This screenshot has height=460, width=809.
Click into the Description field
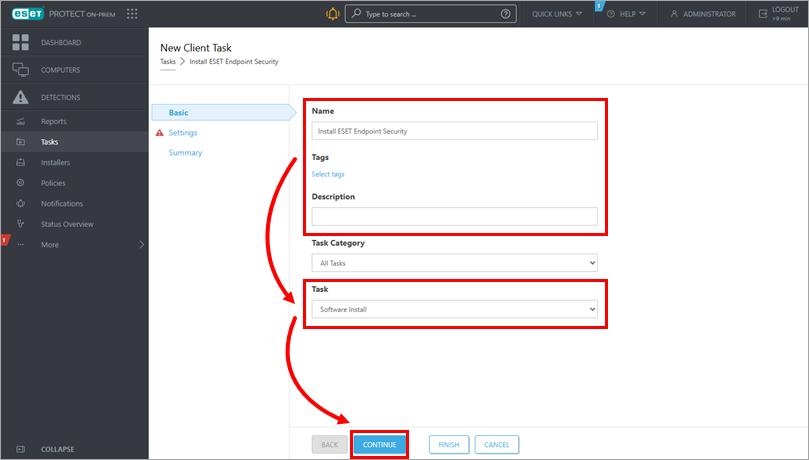pos(454,216)
